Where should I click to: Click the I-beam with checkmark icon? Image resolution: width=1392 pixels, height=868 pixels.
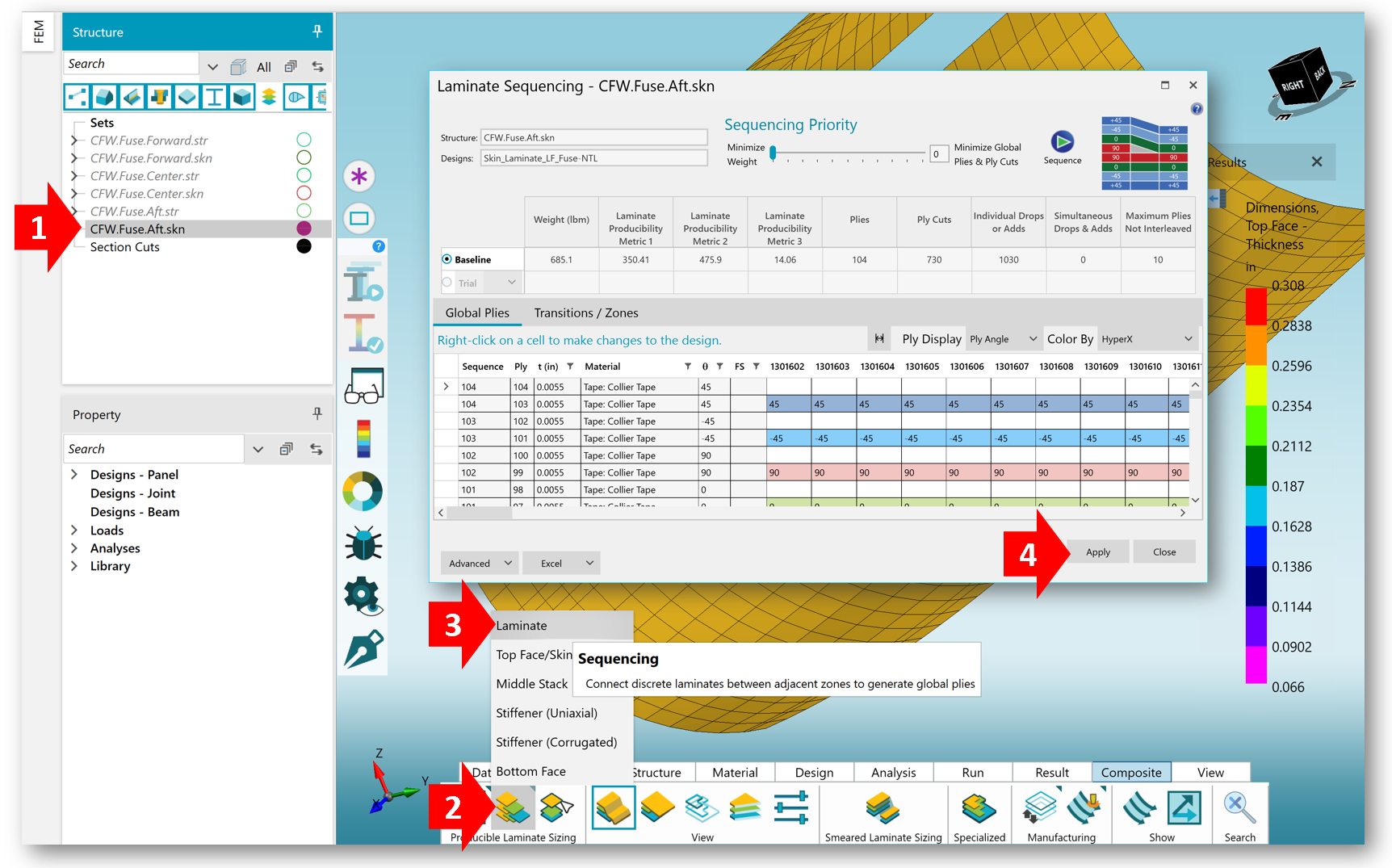(363, 333)
